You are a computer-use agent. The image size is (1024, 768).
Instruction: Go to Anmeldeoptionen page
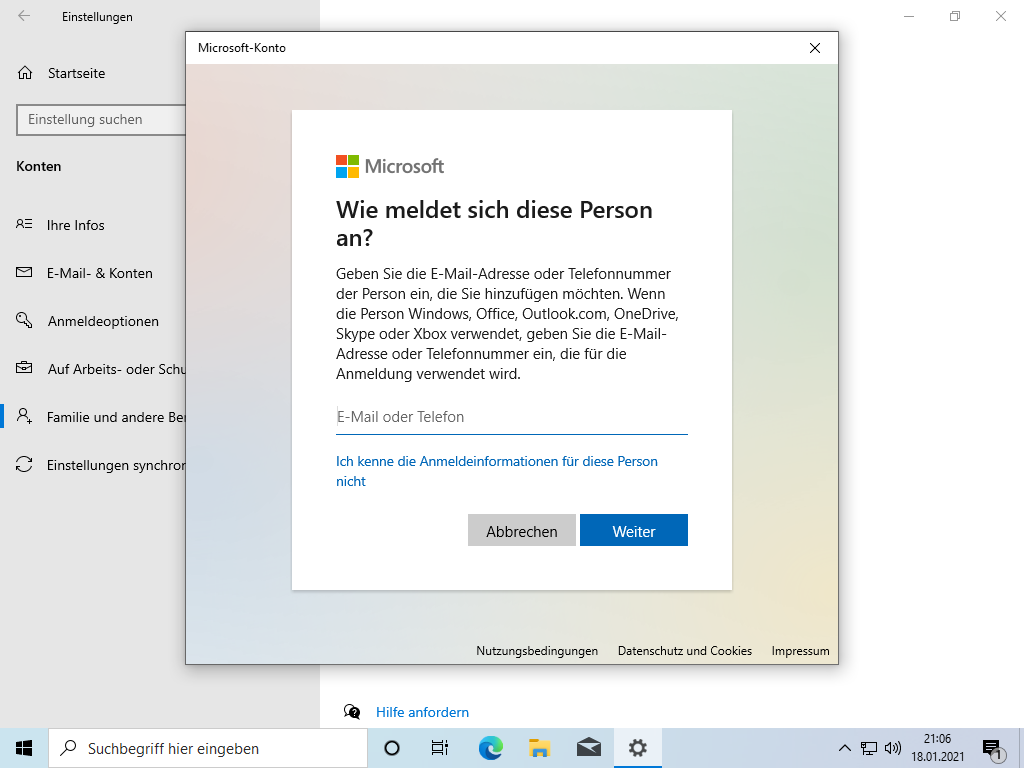[103, 321]
